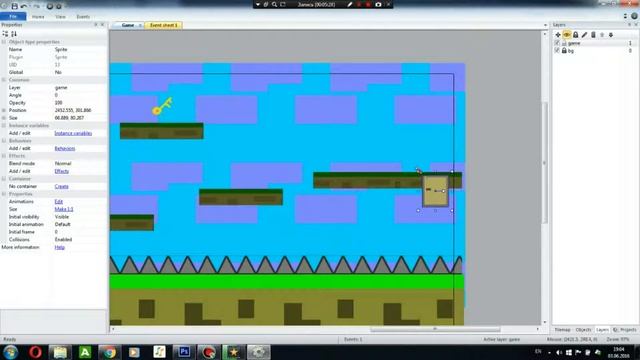Viewport: 640px width, 360px height.
Task: Open the File menu
Action: [13, 16]
